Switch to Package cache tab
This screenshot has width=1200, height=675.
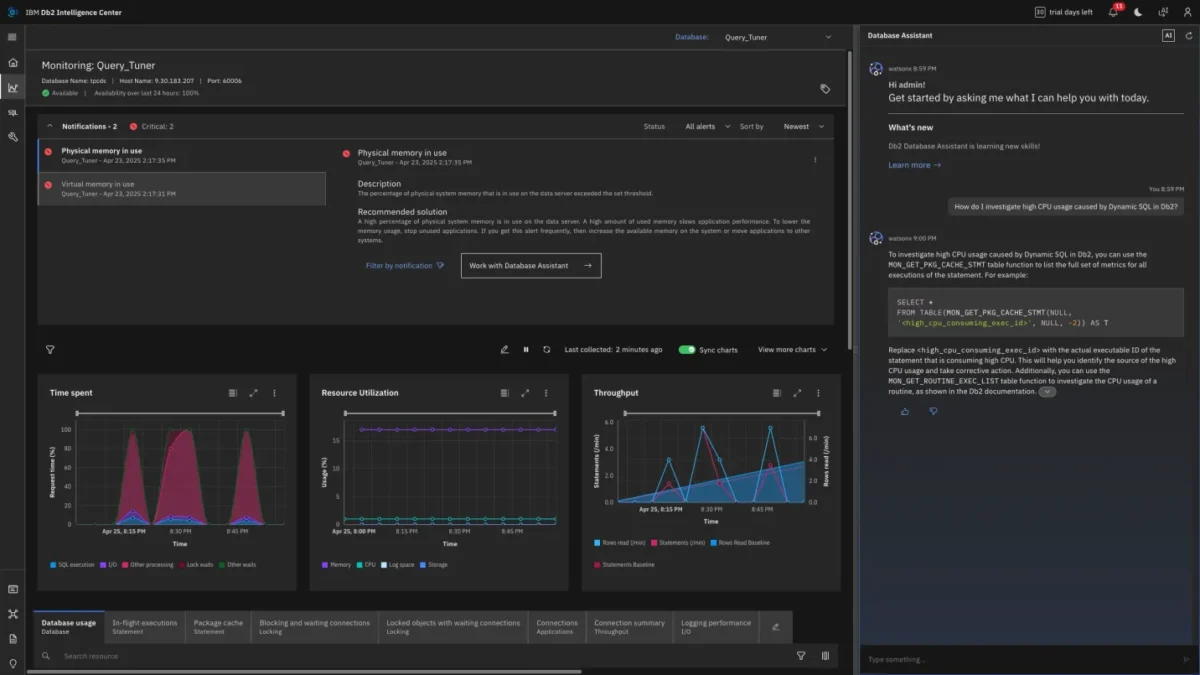coord(218,627)
